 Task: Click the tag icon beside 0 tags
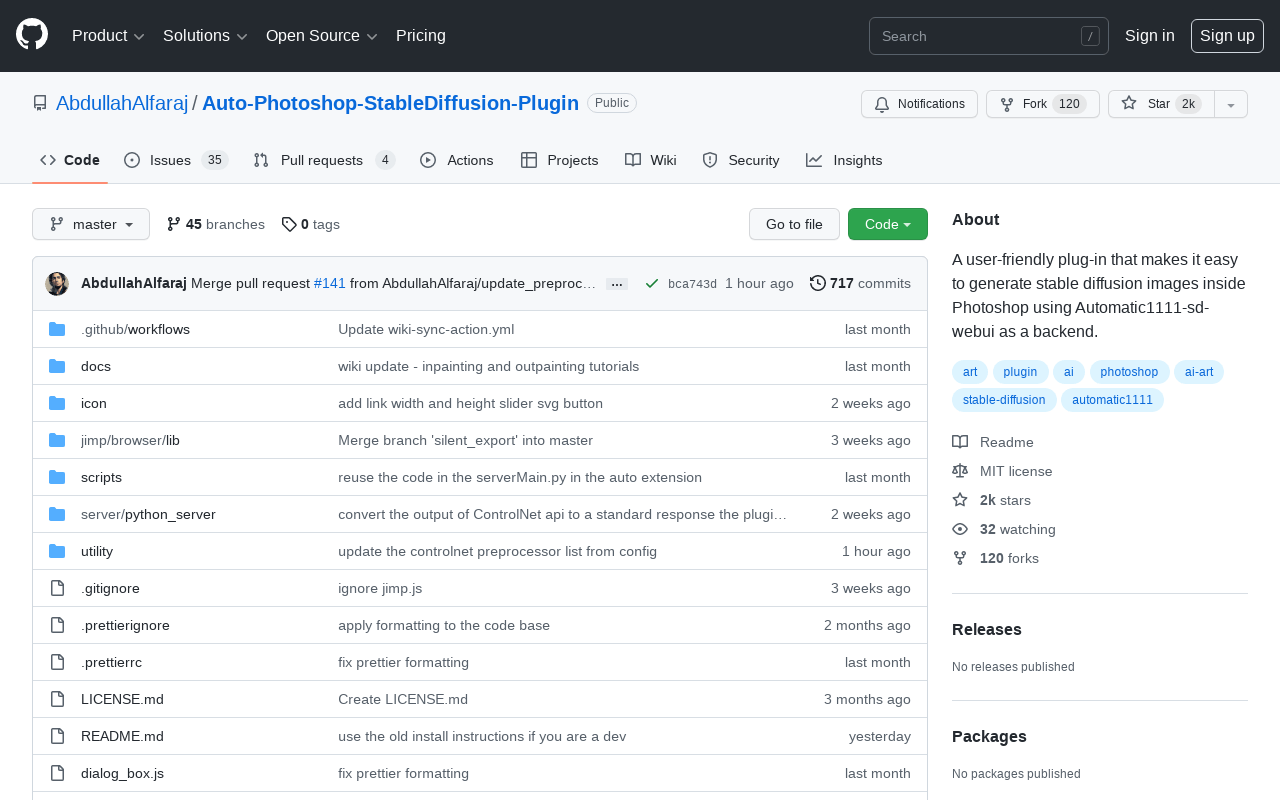tap(289, 224)
